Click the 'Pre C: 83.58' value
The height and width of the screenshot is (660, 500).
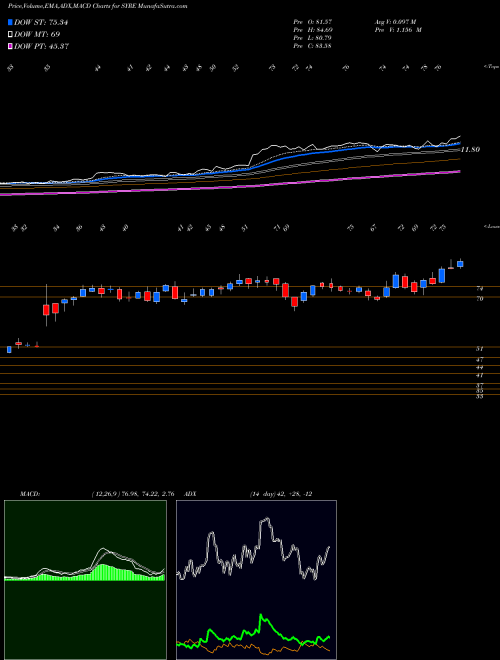point(313,46)
